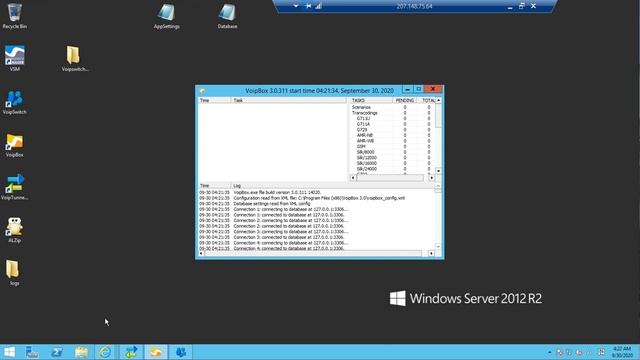
Task: Sort by the Task column header
Action: [x=289, y=100]
